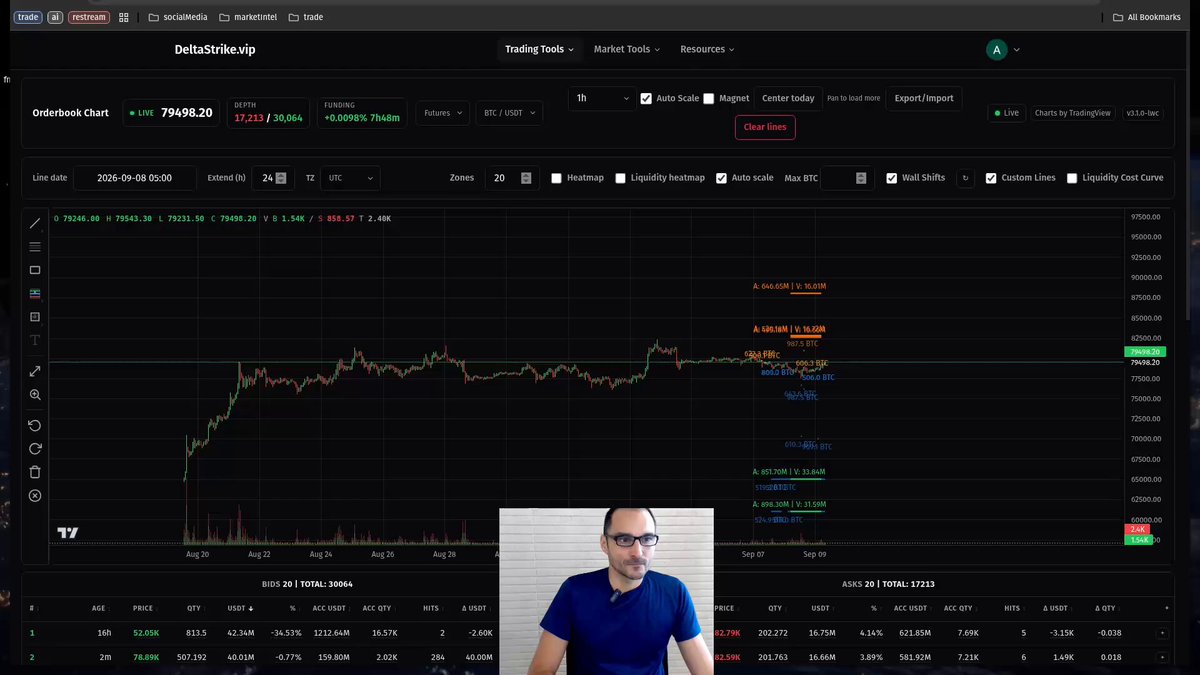Click the red Clear lines button
1200x675 pixels.
(x=765, y=127)
